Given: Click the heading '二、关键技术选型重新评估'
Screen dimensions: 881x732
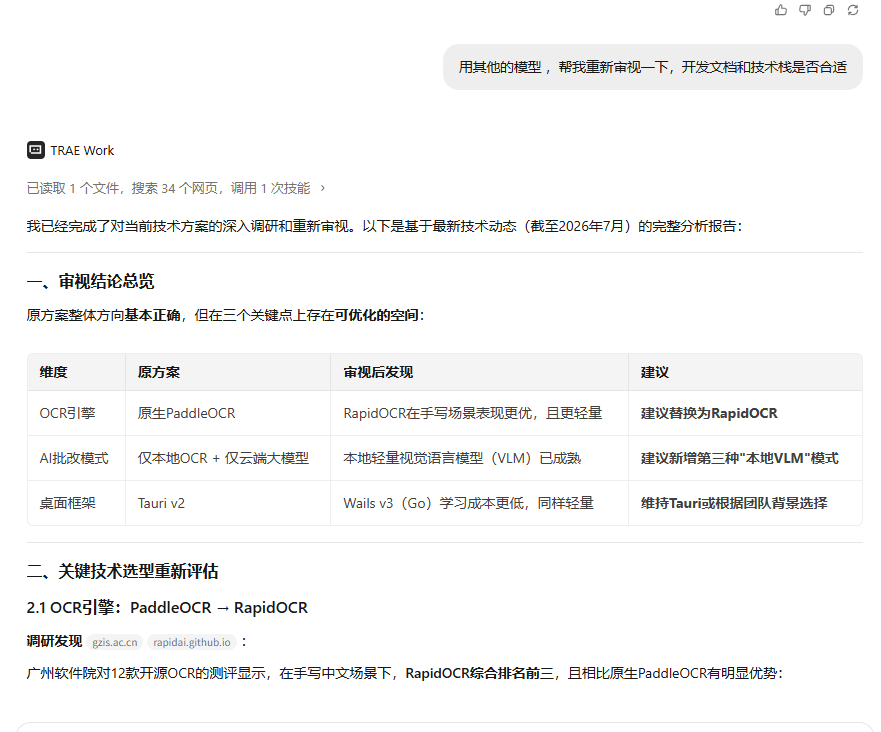Looking at the screenshot, I should point(122,571).
